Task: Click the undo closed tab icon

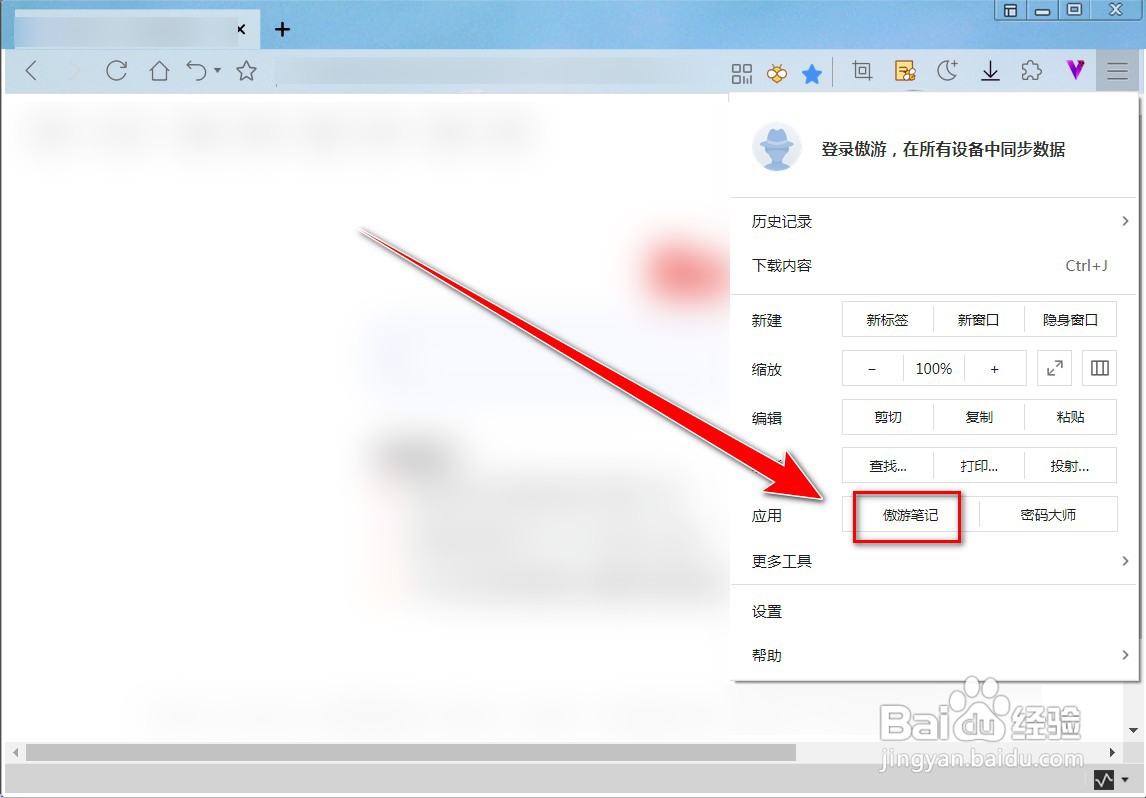Action: (x=197, y=71)
